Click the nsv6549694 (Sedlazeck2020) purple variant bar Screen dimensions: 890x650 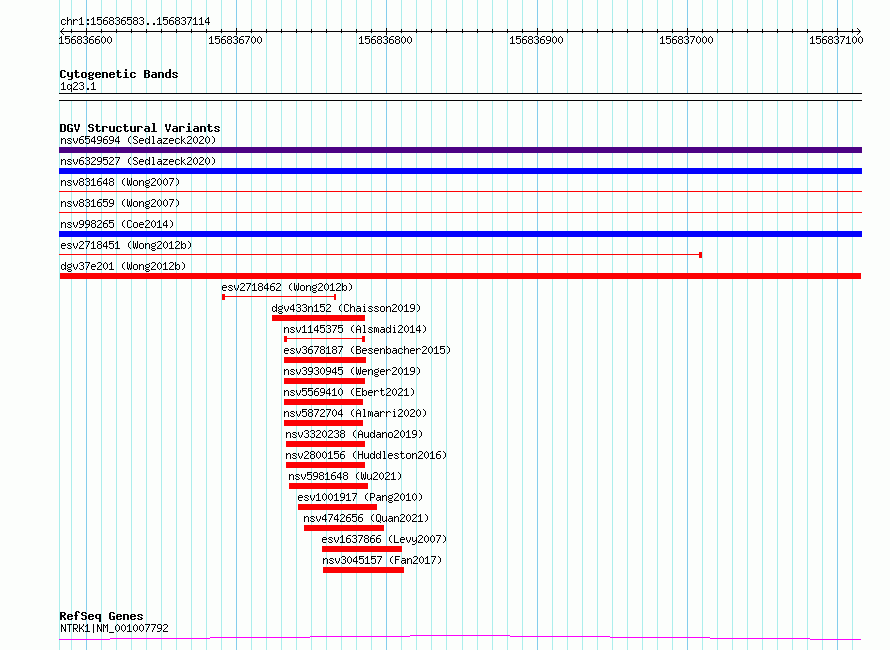click(x=460, y=150)
